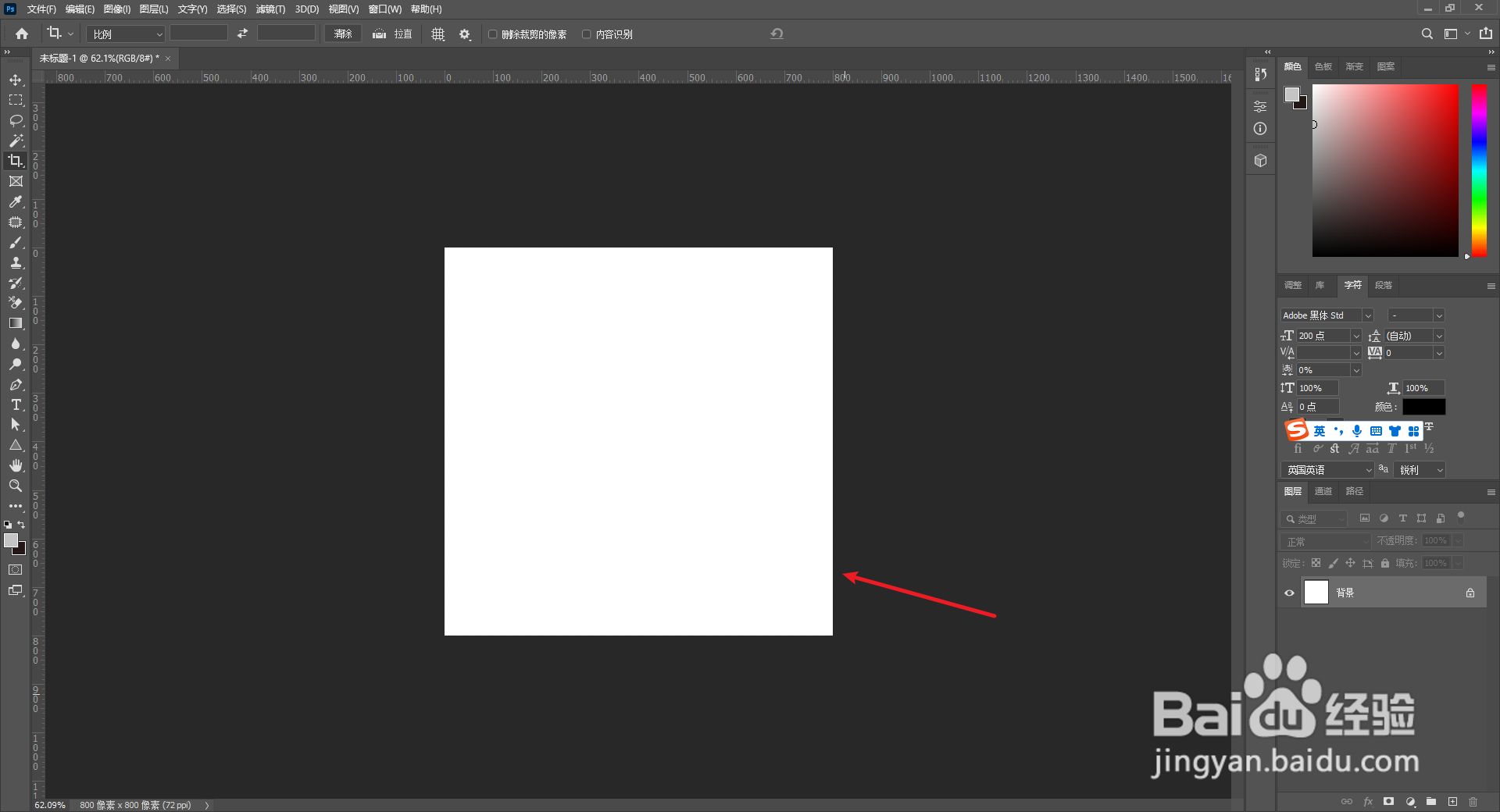Click the reset crop undo arrow
The width and height of the screenshot is (1500, 812).
coord(777,34)
